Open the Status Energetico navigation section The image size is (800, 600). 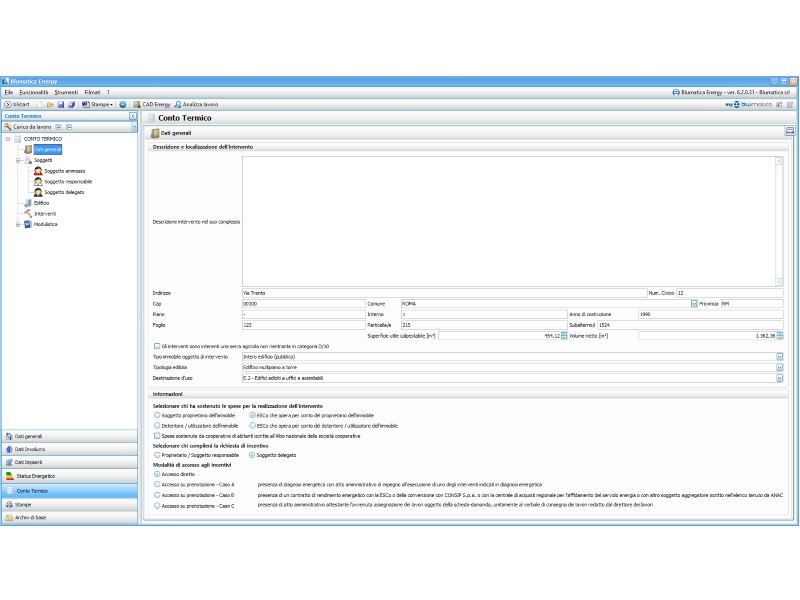[x=69, y=476]
